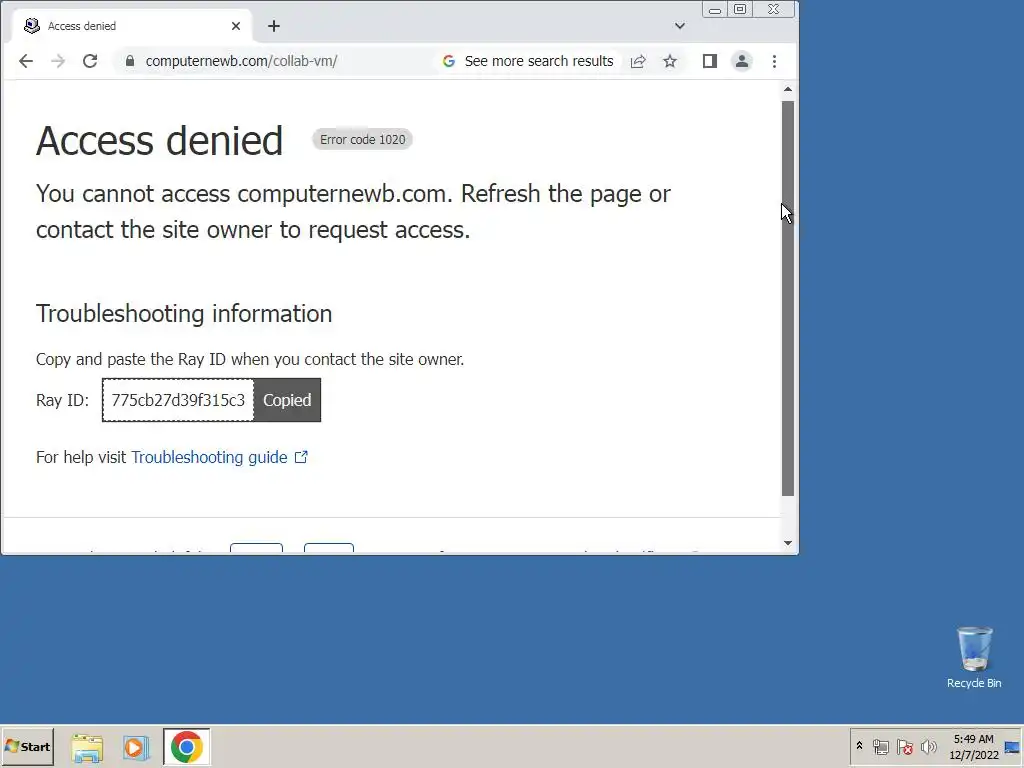Click the page scrollbar up arrow

pyautogui.click(x=788, y=89)
